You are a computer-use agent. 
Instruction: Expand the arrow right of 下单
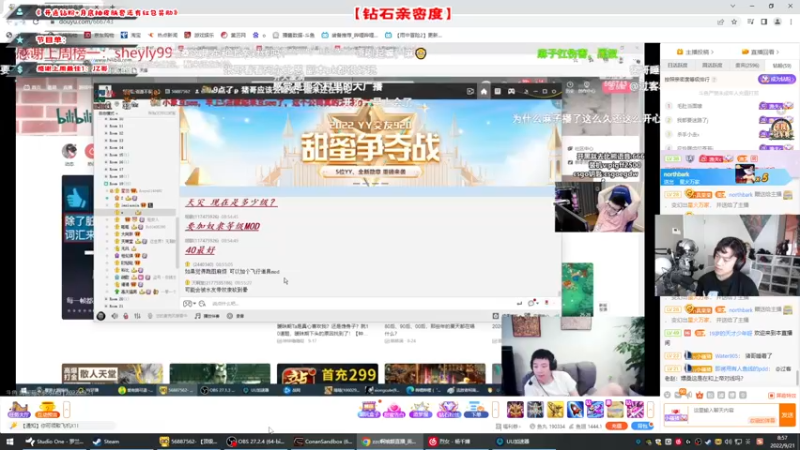[x=495, y=410]
